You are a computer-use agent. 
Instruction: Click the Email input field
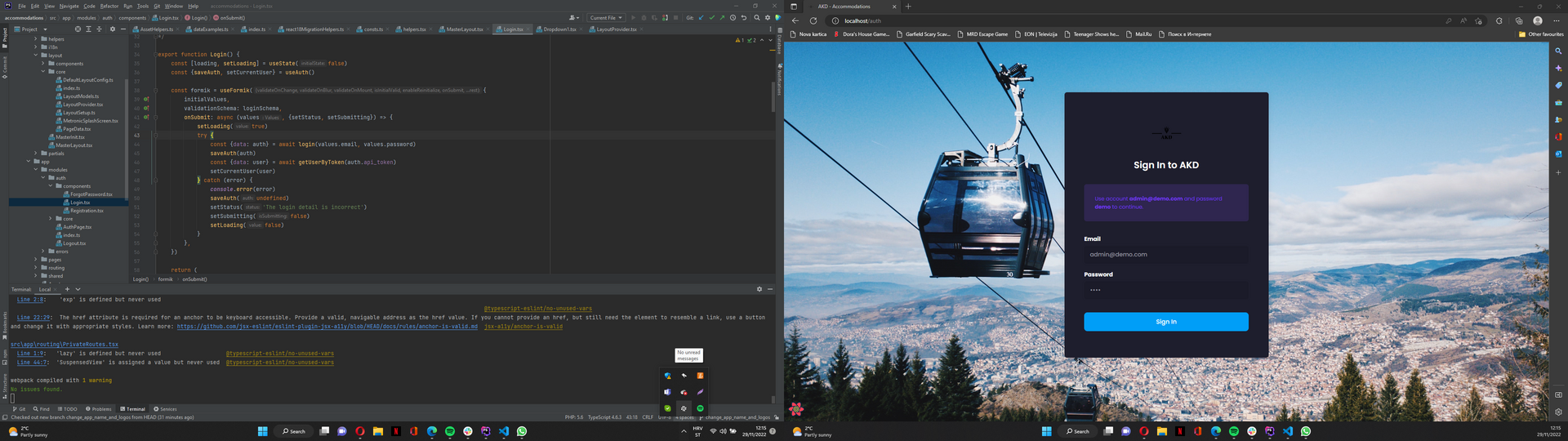coord(1165,255)
